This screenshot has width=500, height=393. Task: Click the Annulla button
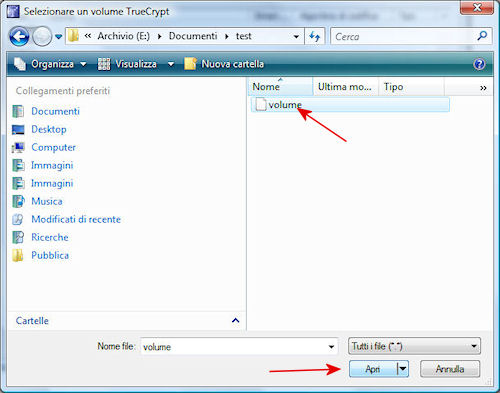coord(450,369)
